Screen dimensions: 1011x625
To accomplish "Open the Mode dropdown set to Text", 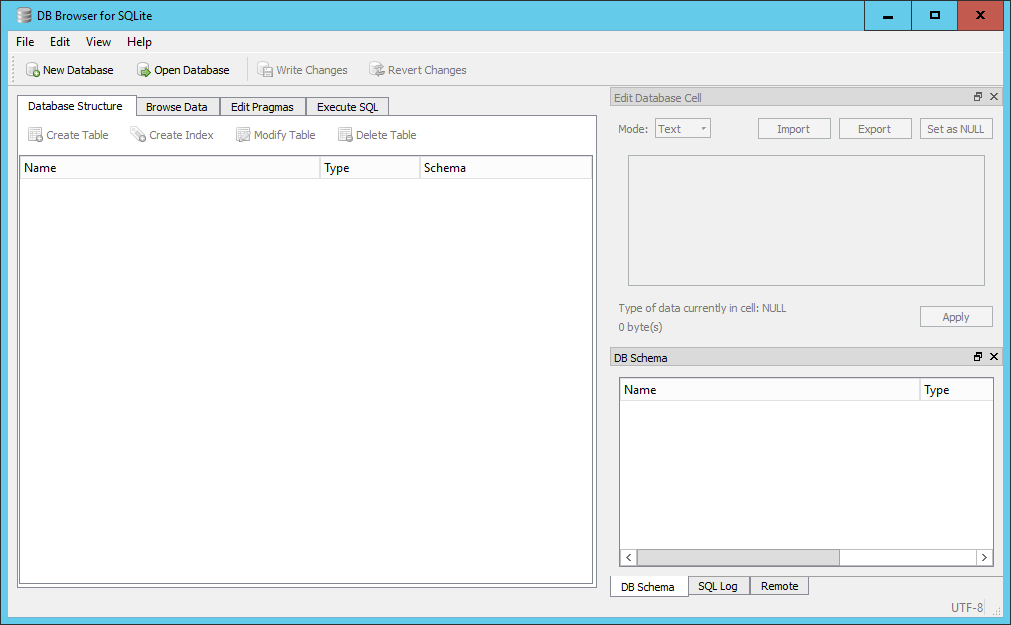I will point(683,129).
